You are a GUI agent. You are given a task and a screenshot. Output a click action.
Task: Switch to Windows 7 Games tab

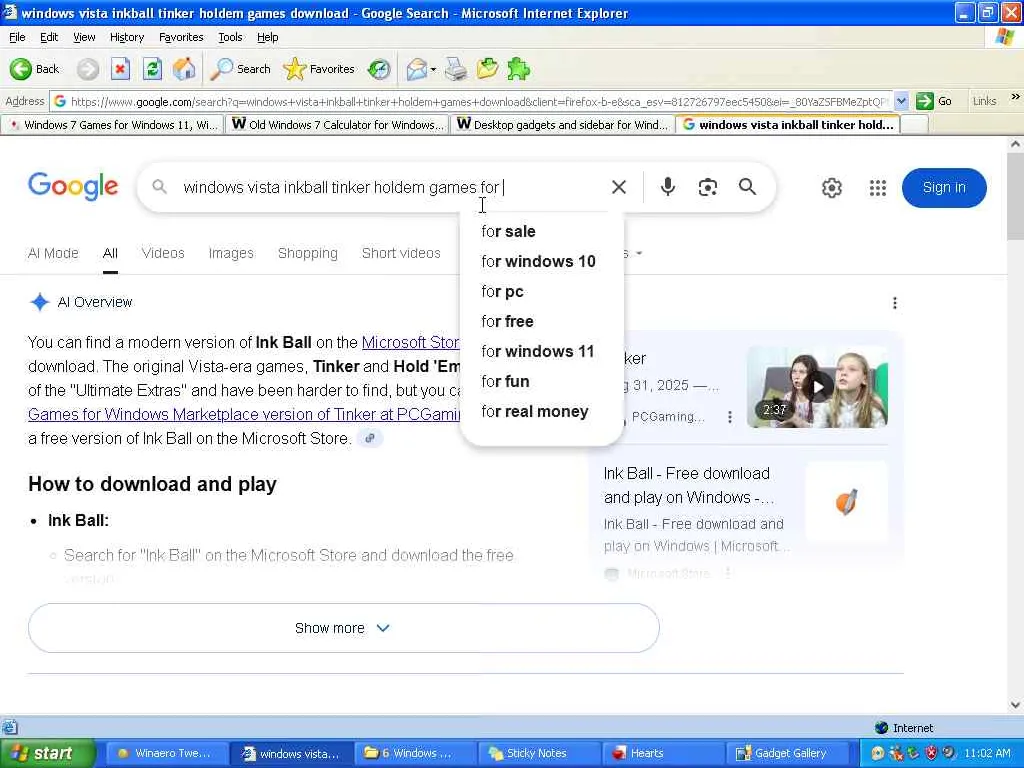(112, 124)
